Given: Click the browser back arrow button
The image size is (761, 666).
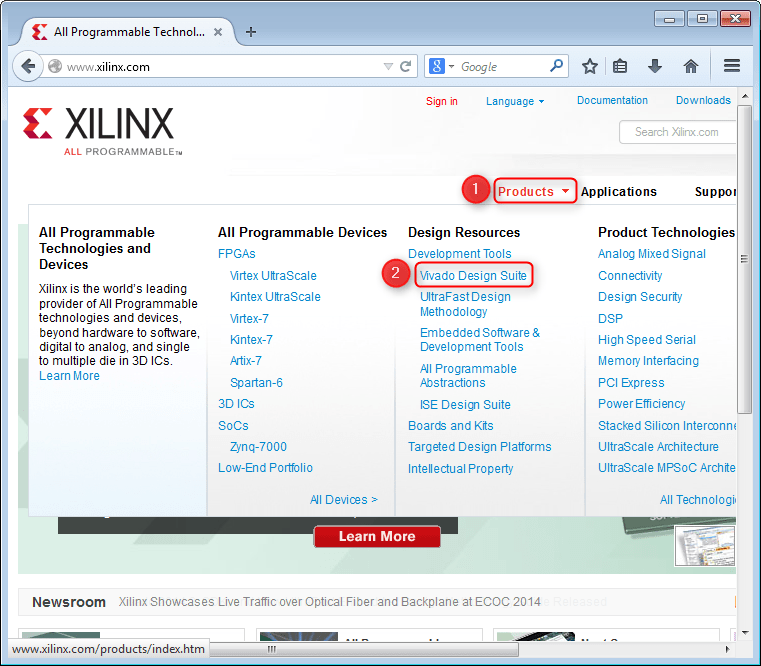Looking at the screenshot, I should [x=27, y=67].
